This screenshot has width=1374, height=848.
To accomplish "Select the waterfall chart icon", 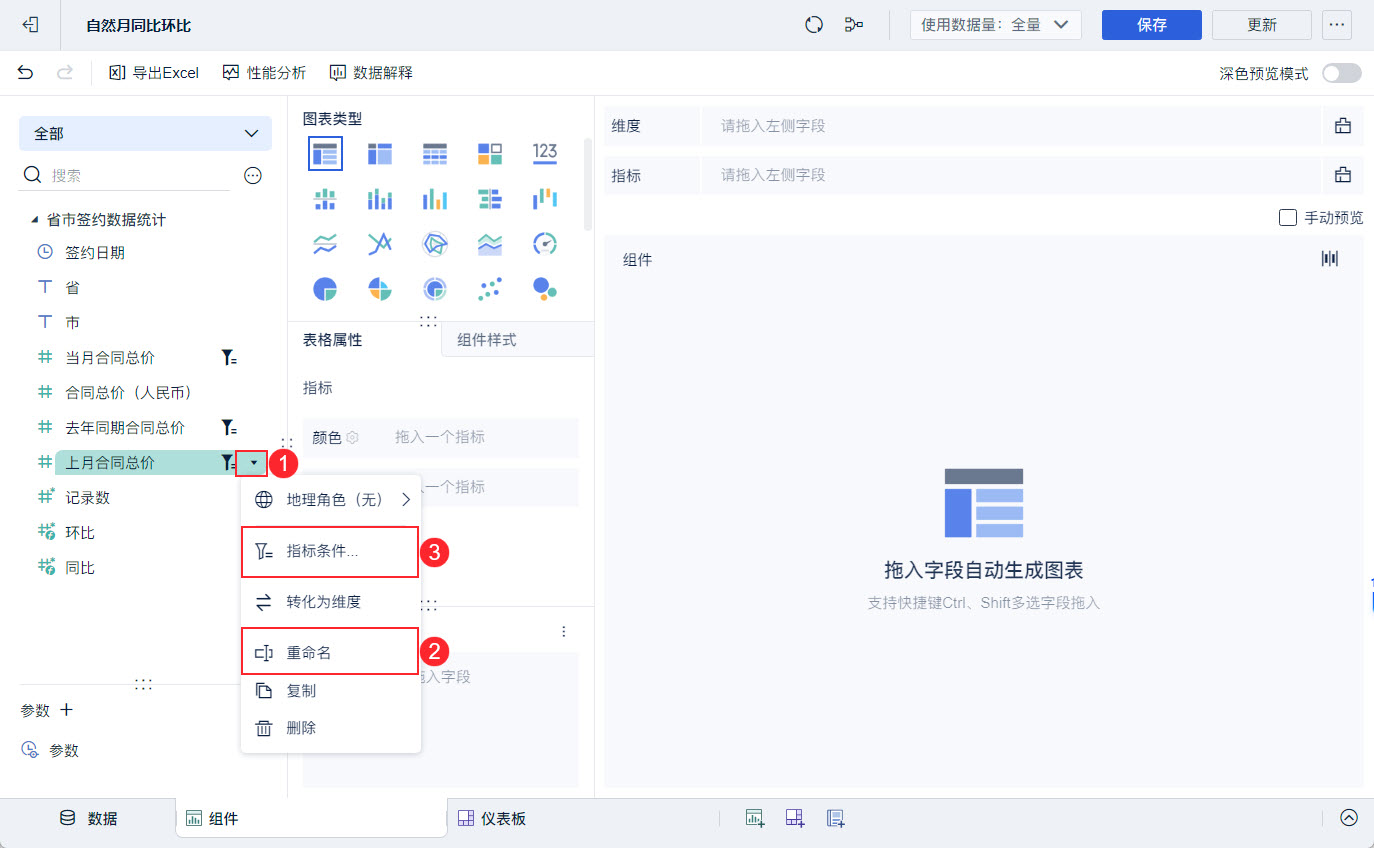I will 545,199.
